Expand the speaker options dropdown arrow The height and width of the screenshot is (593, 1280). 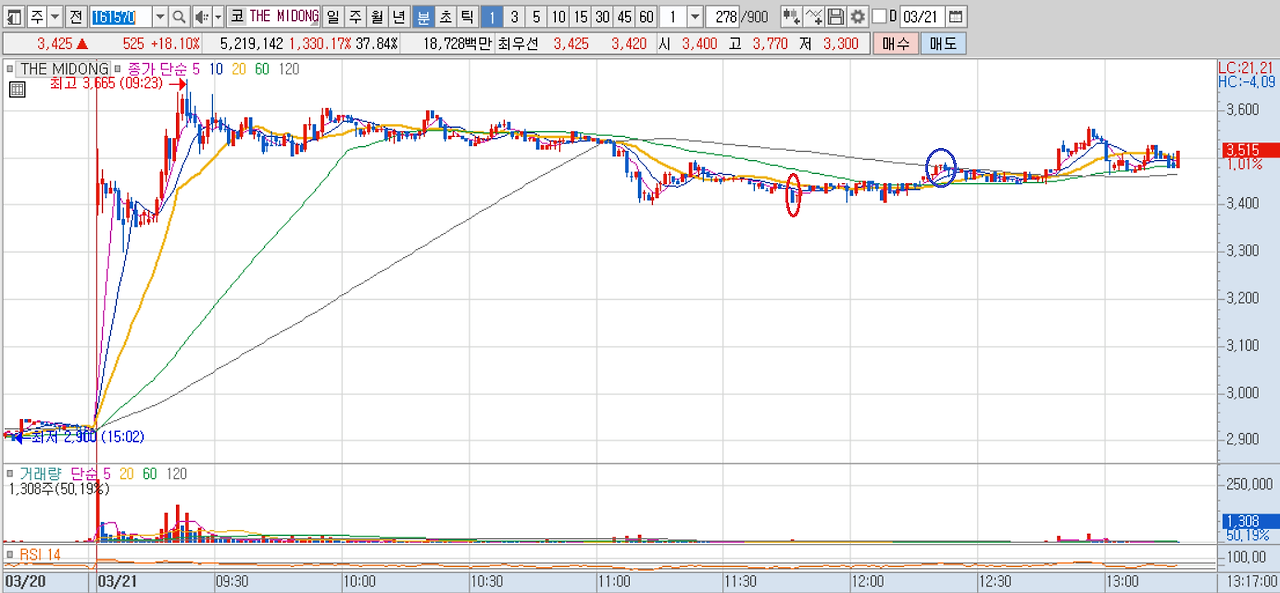[x=218, y=17]
